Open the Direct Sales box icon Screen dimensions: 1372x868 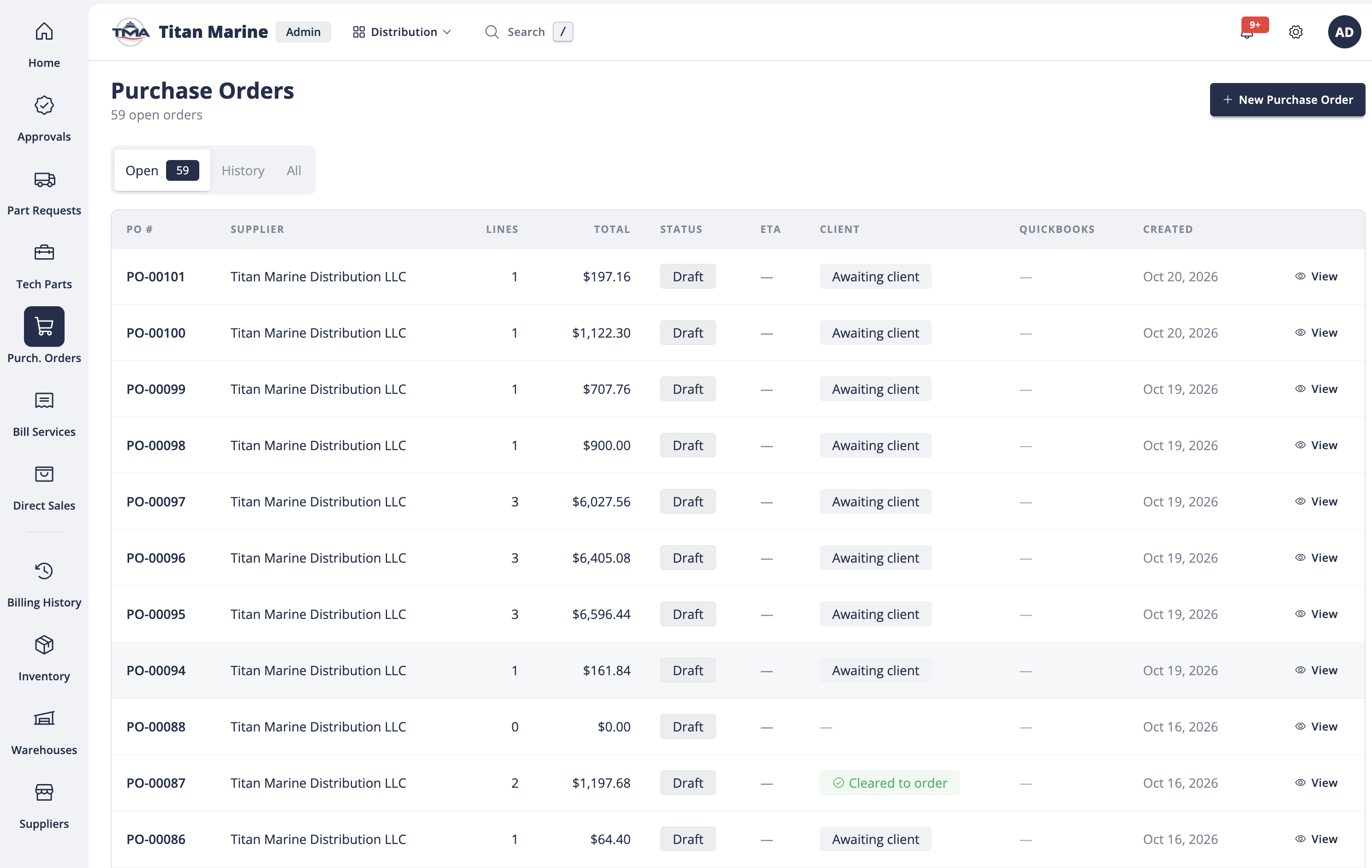click(x=44, y=474)
